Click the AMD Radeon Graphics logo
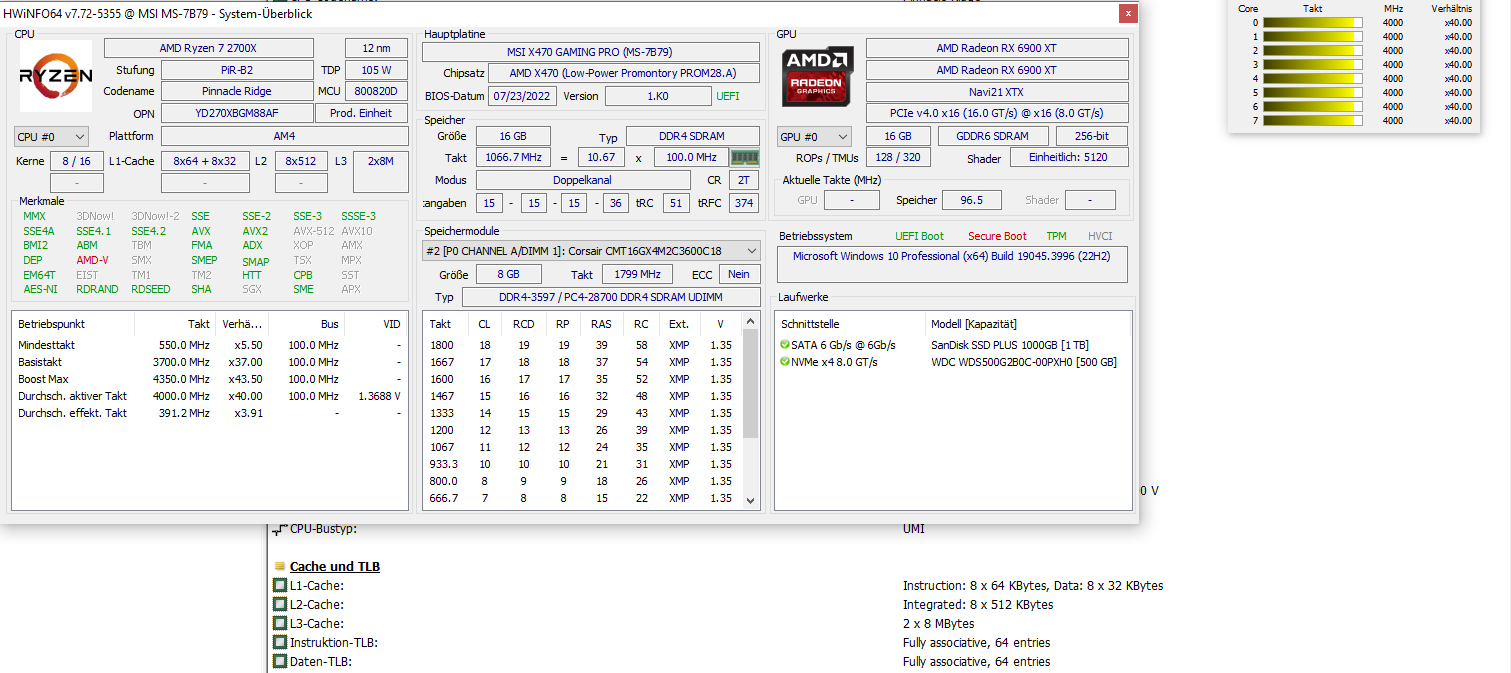1511x673 pixels. (x=818, y=76)
